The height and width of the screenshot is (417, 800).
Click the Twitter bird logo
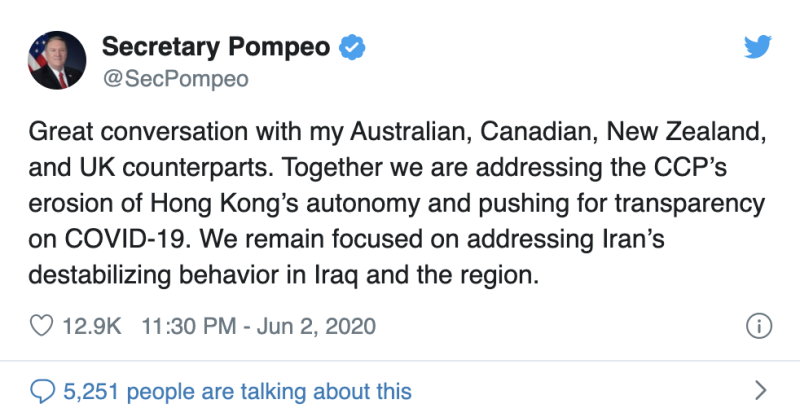[x=758, y=47]
